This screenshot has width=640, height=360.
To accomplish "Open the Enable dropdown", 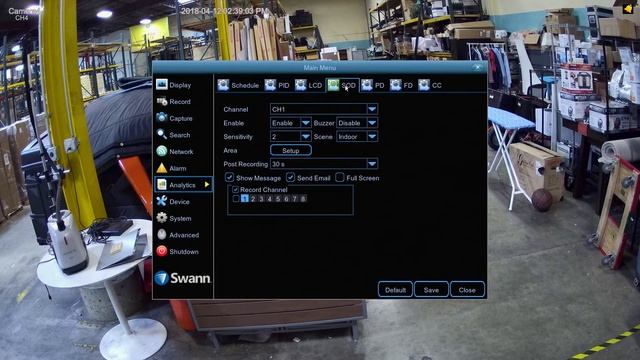I will 291,123.
